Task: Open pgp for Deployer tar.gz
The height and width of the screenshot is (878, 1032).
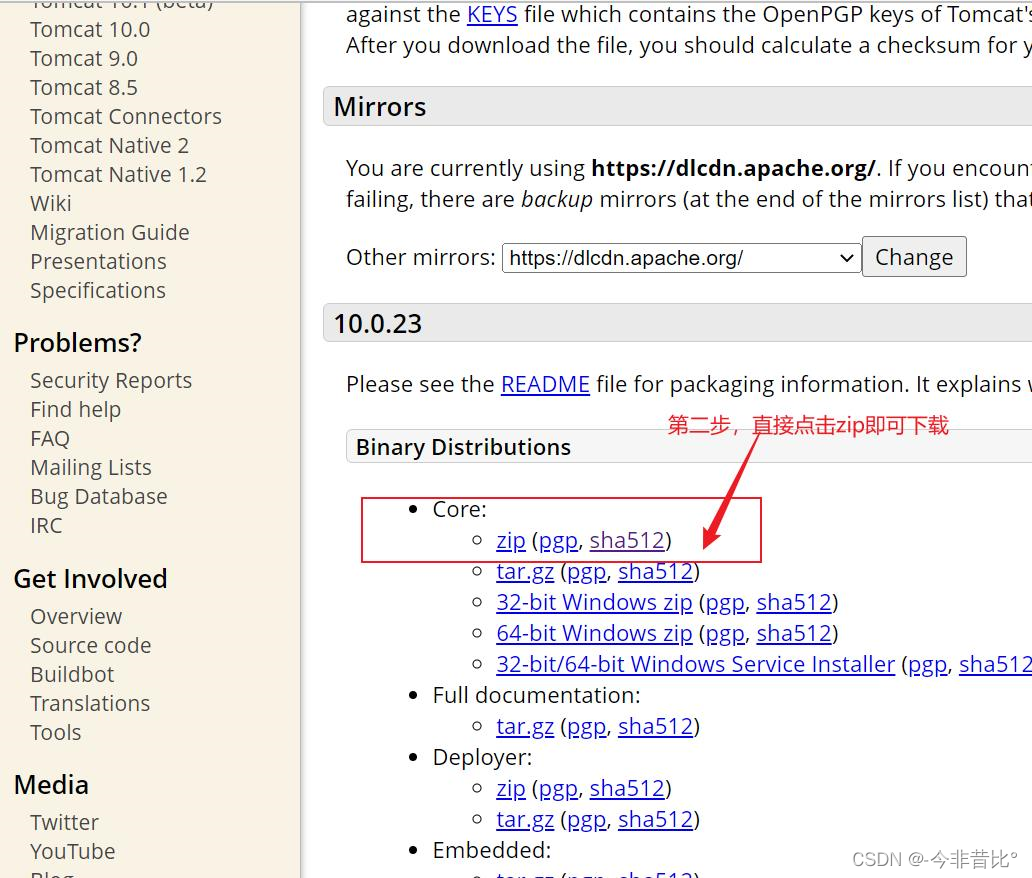Action: 586,821
